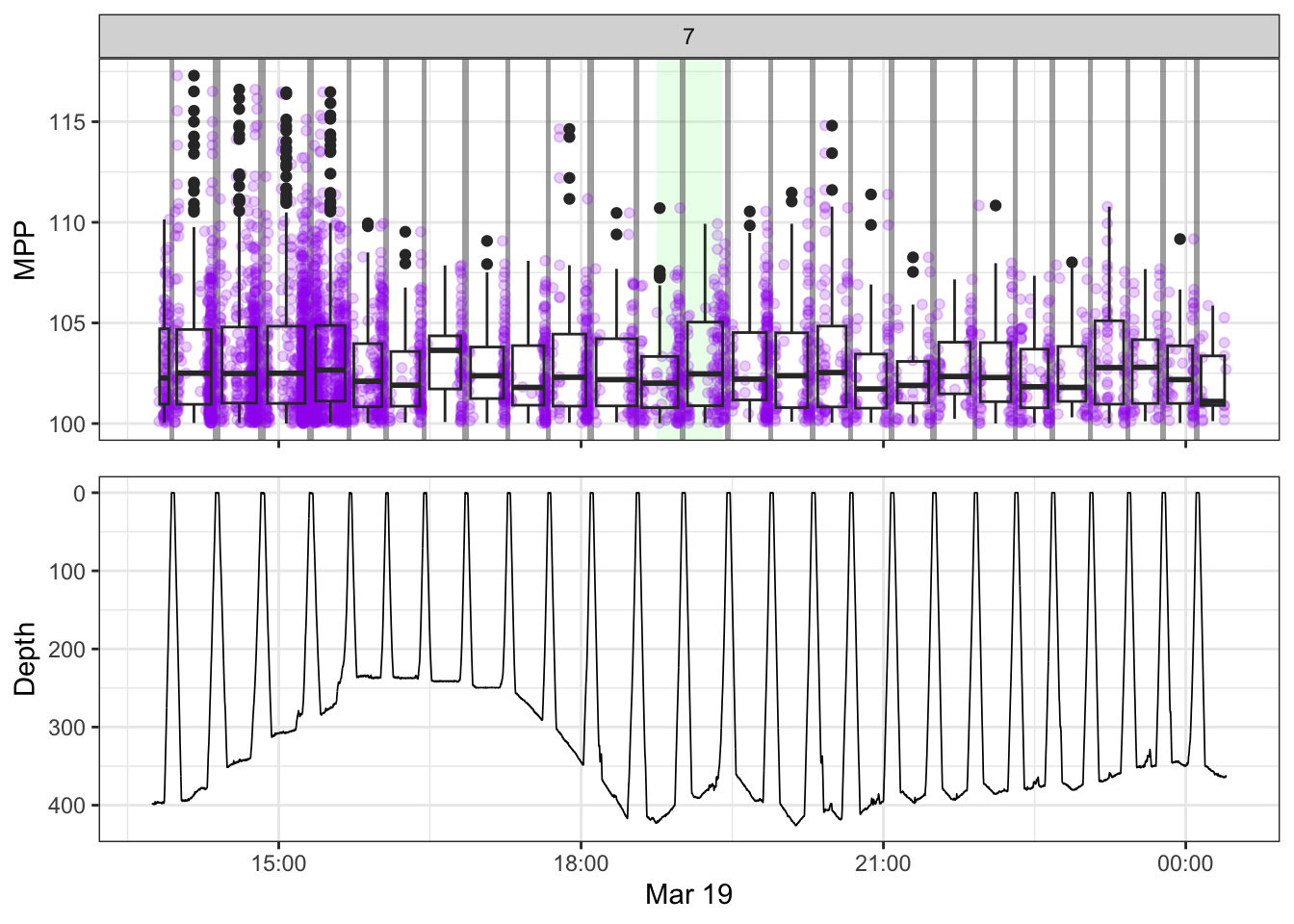Select the 00:00 time tick label
Viewport: 1294px width, 924px height.
click(1185, 863)
